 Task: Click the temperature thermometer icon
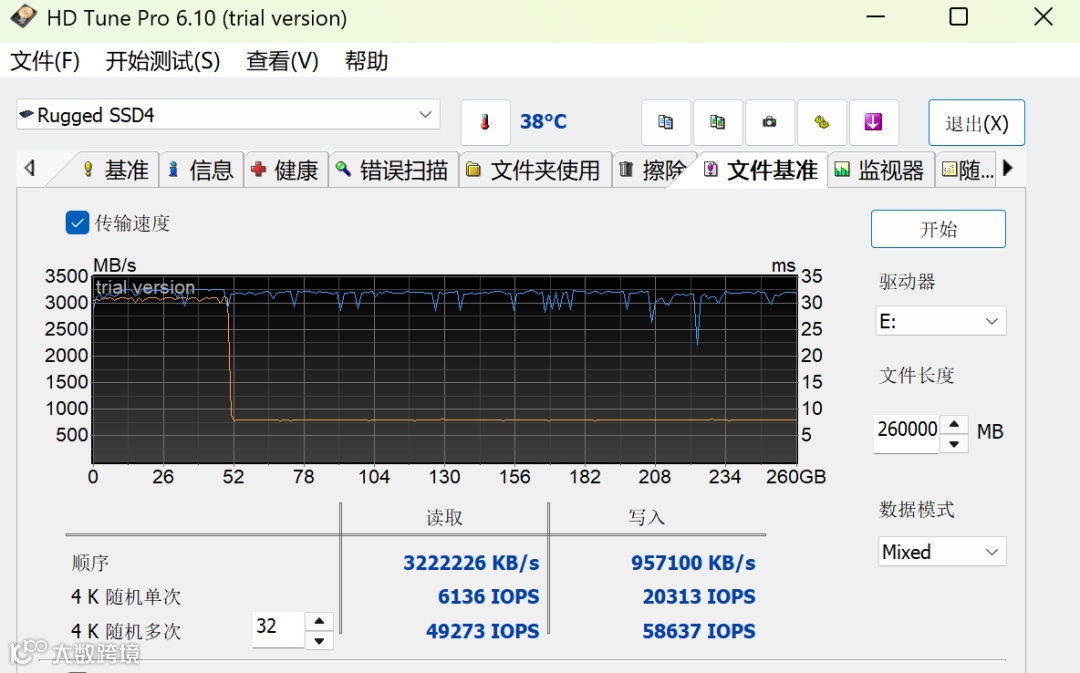pyautogui.click(x=485, y=122)
